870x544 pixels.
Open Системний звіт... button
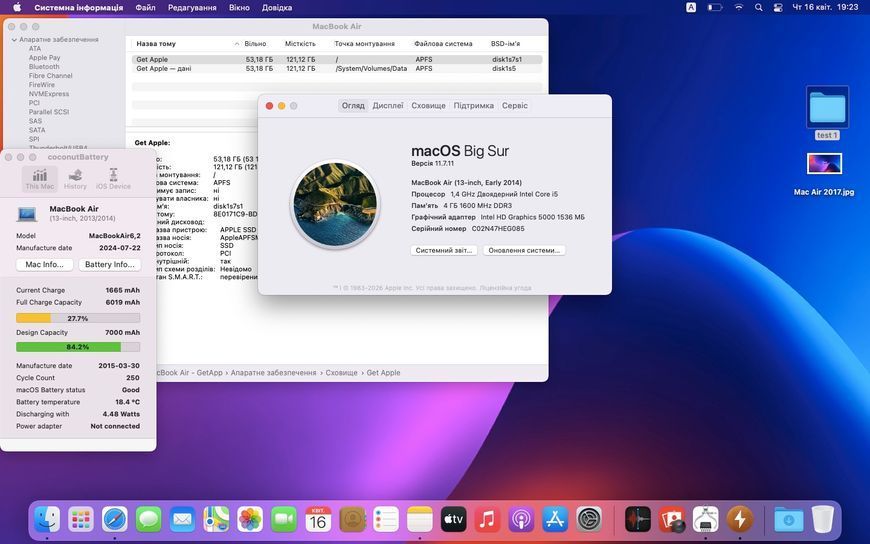click(x=444, y=250)
